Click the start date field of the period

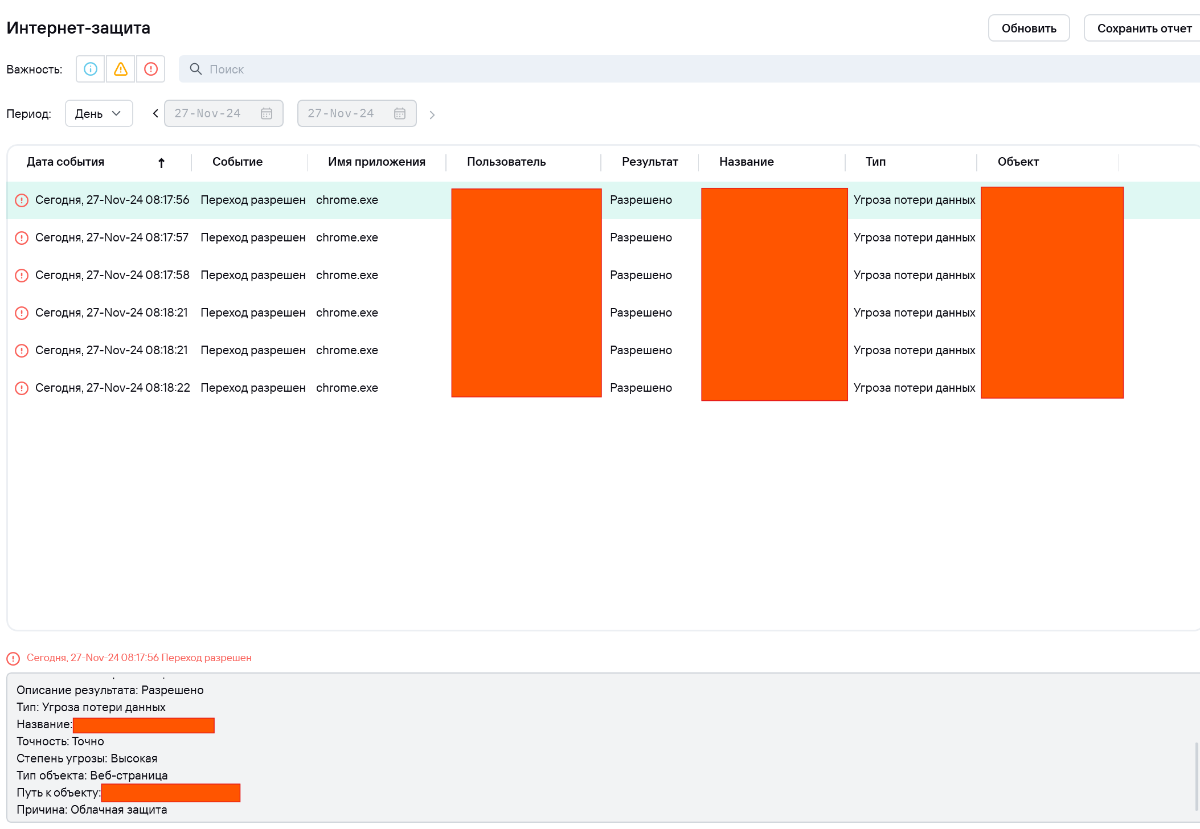[224, 113]
